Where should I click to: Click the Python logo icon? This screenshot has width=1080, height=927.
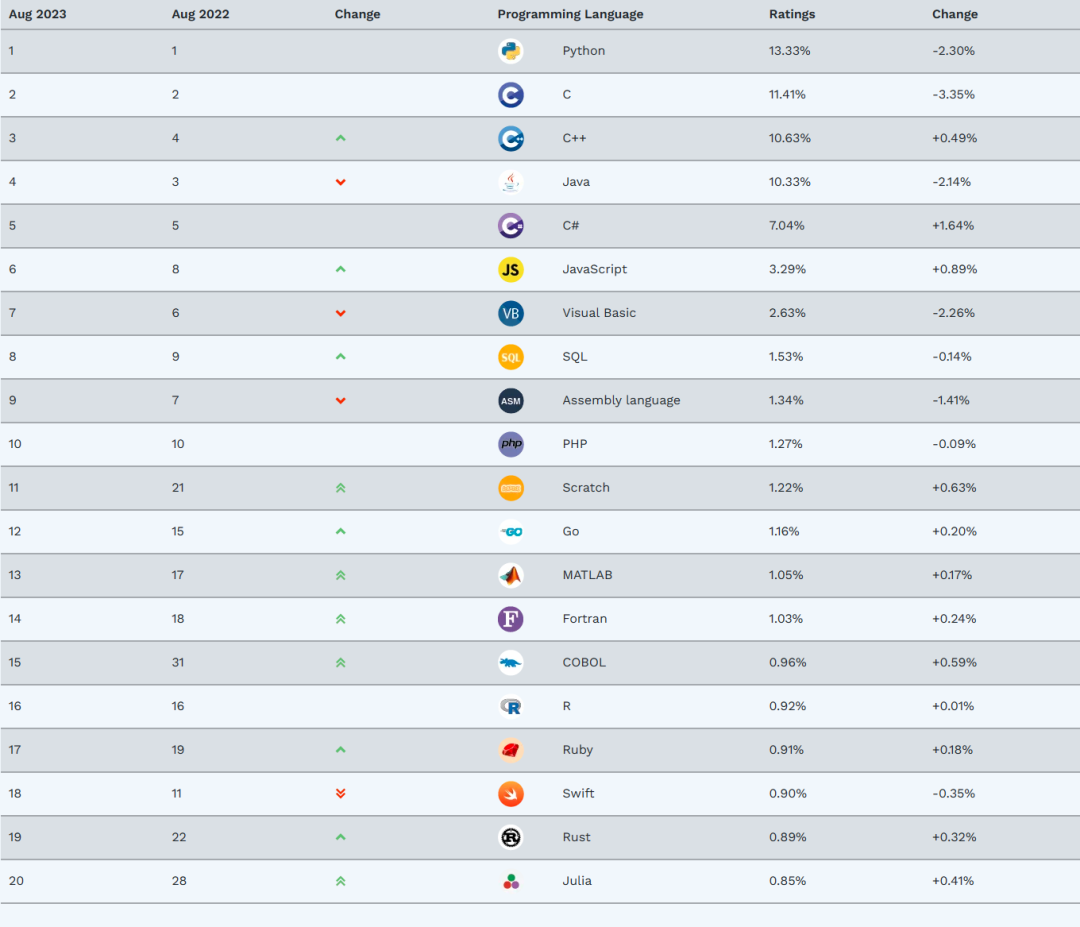510,51
